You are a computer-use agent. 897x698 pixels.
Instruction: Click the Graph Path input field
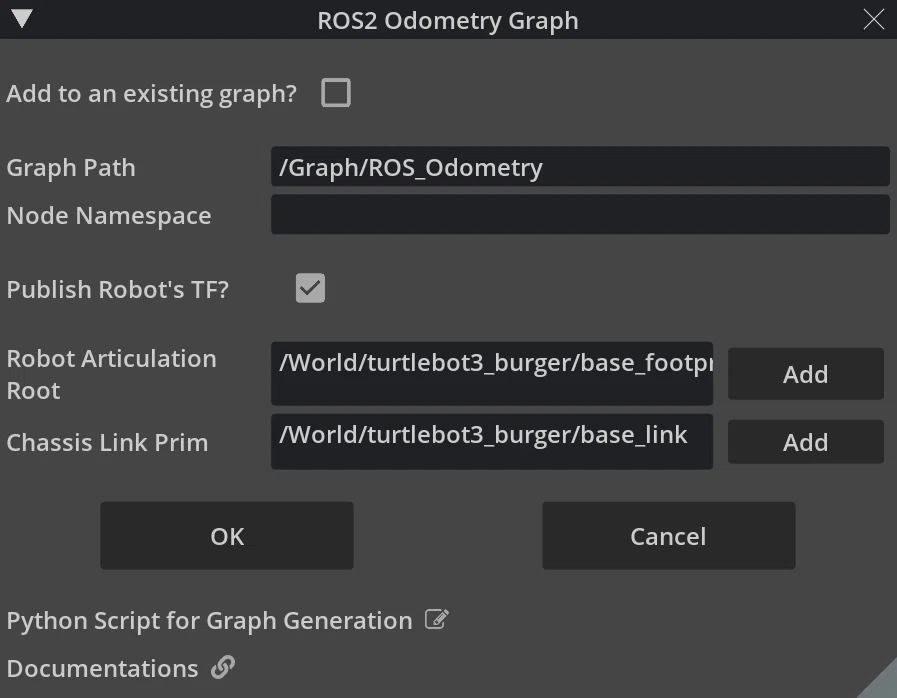580,166
